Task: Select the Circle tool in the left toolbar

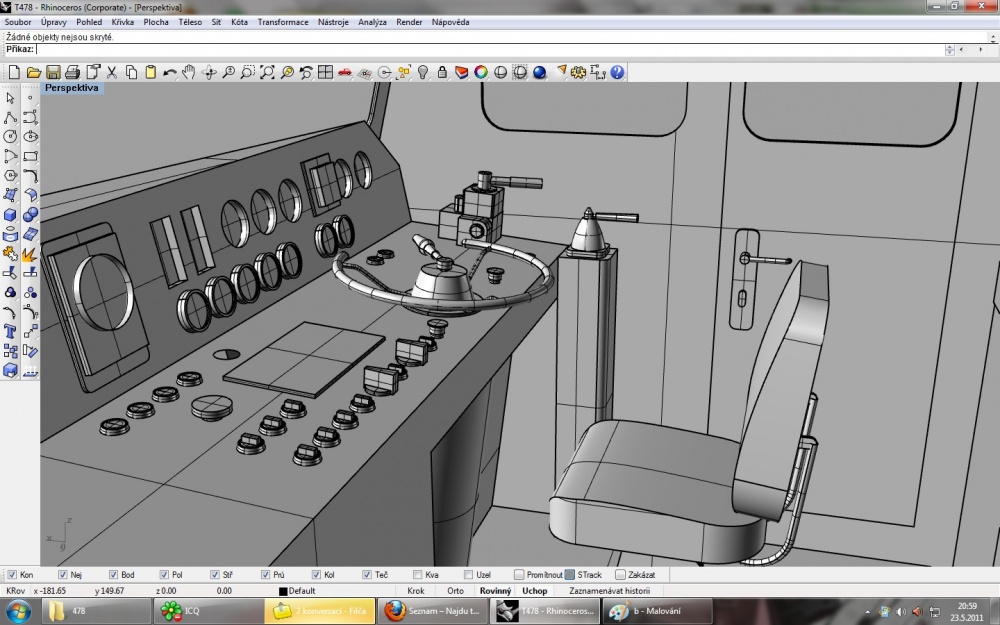Action: [x=10, y=136]
